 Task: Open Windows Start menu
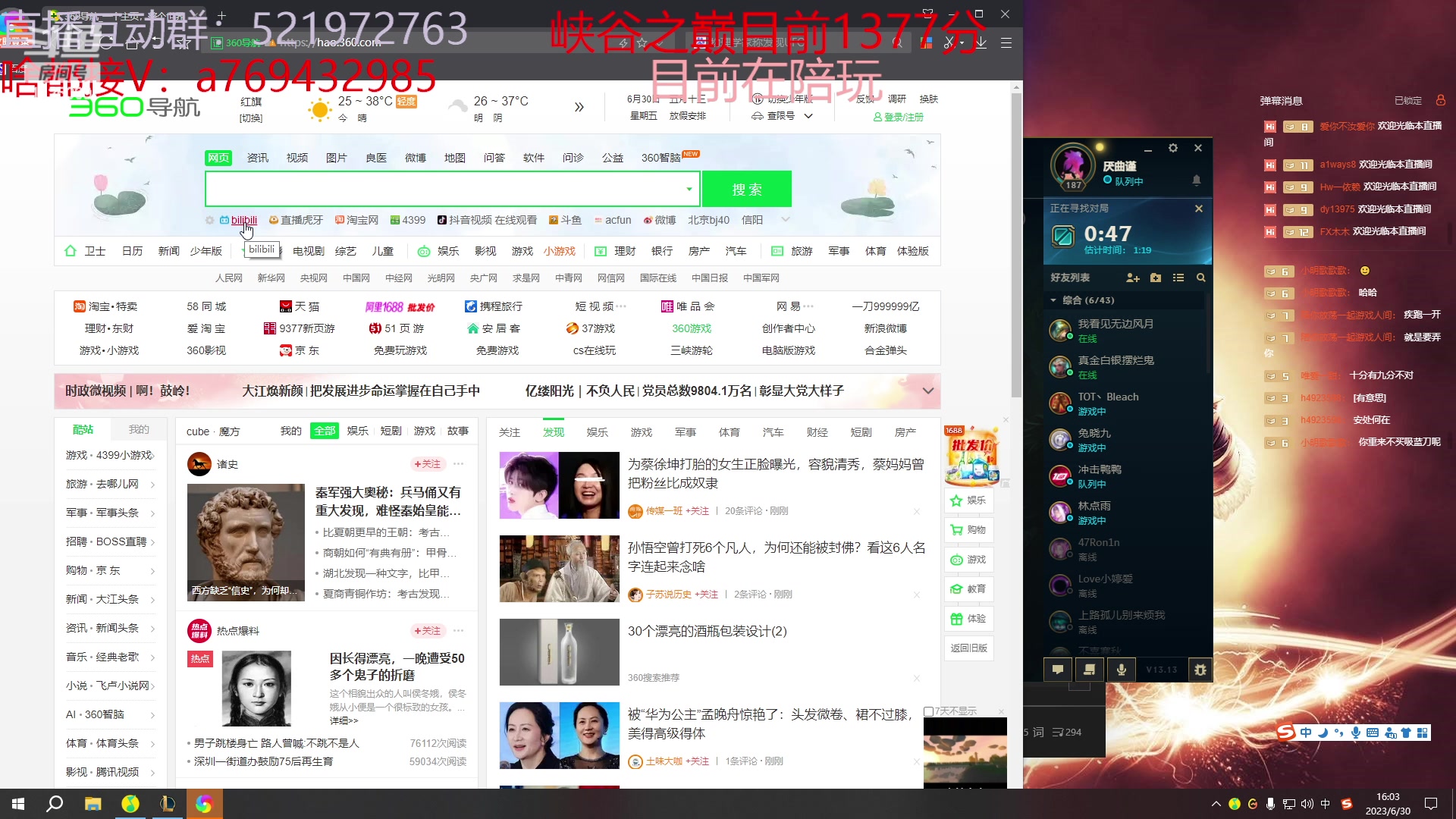18,804
